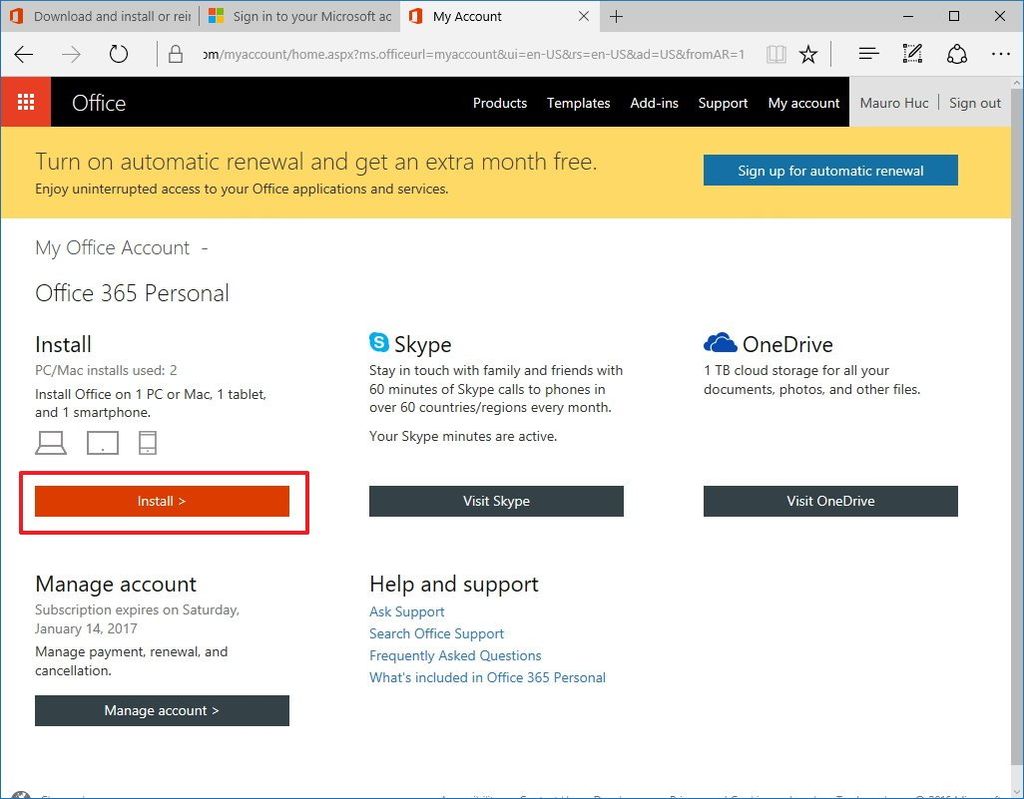
Task: Click the tablet install icon
Action: click(101, 442)
